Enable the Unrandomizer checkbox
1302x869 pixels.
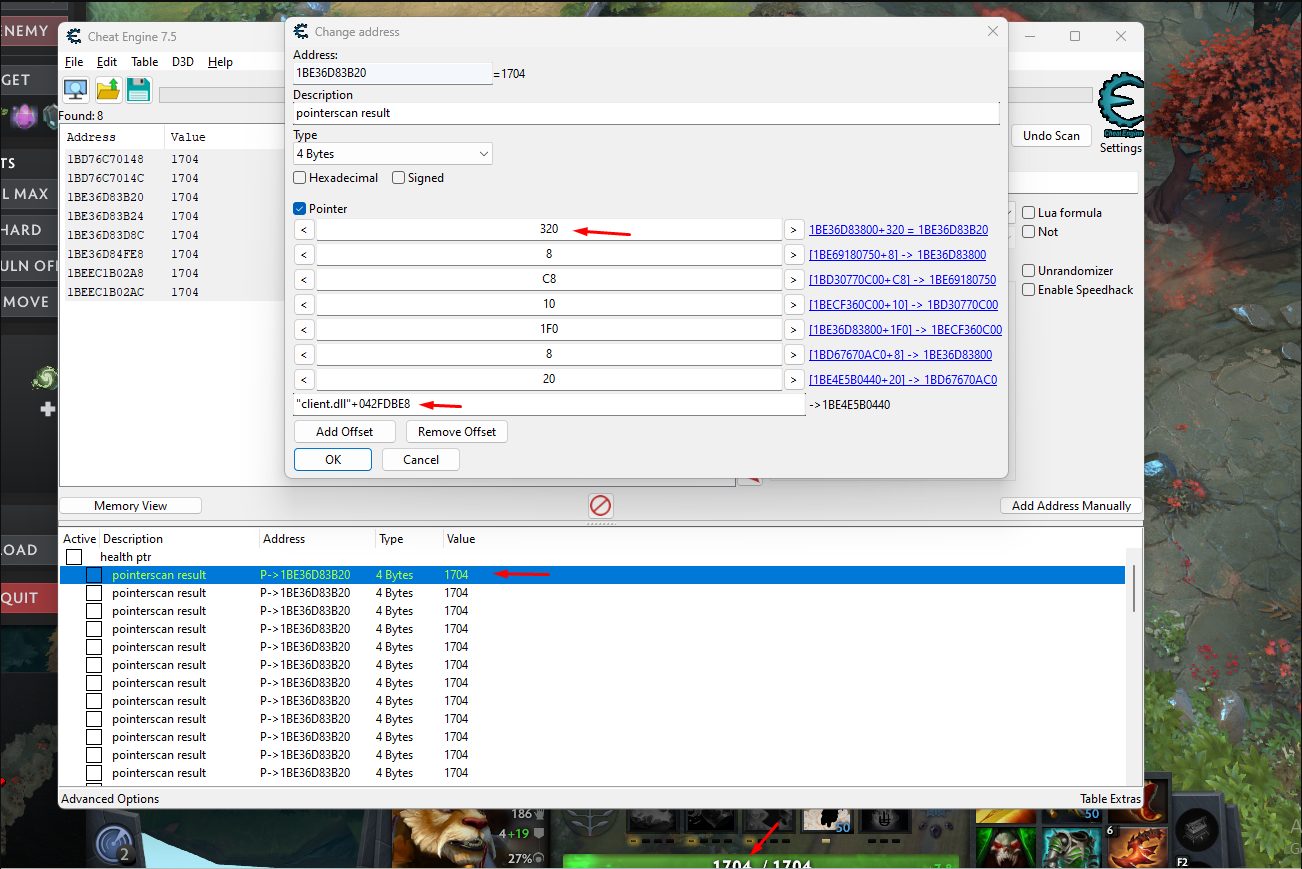[1028, 271]
